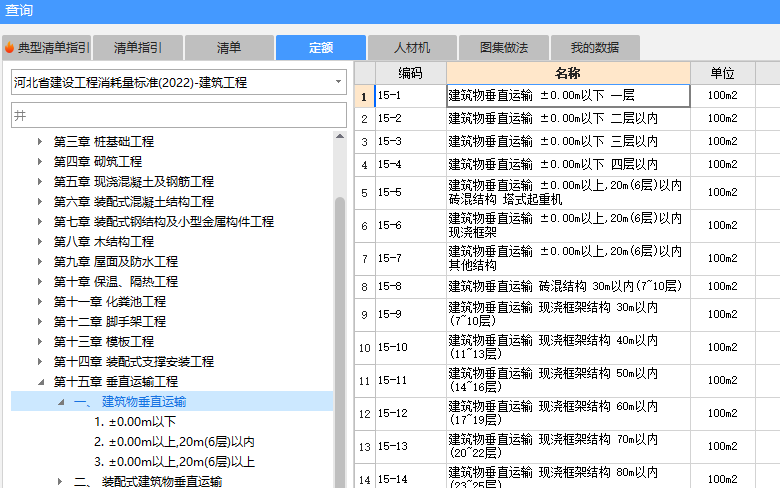Select name cell ±0.00m以下 三层以内
Viewport: 780px width, 488px height.
click(568, 141)
